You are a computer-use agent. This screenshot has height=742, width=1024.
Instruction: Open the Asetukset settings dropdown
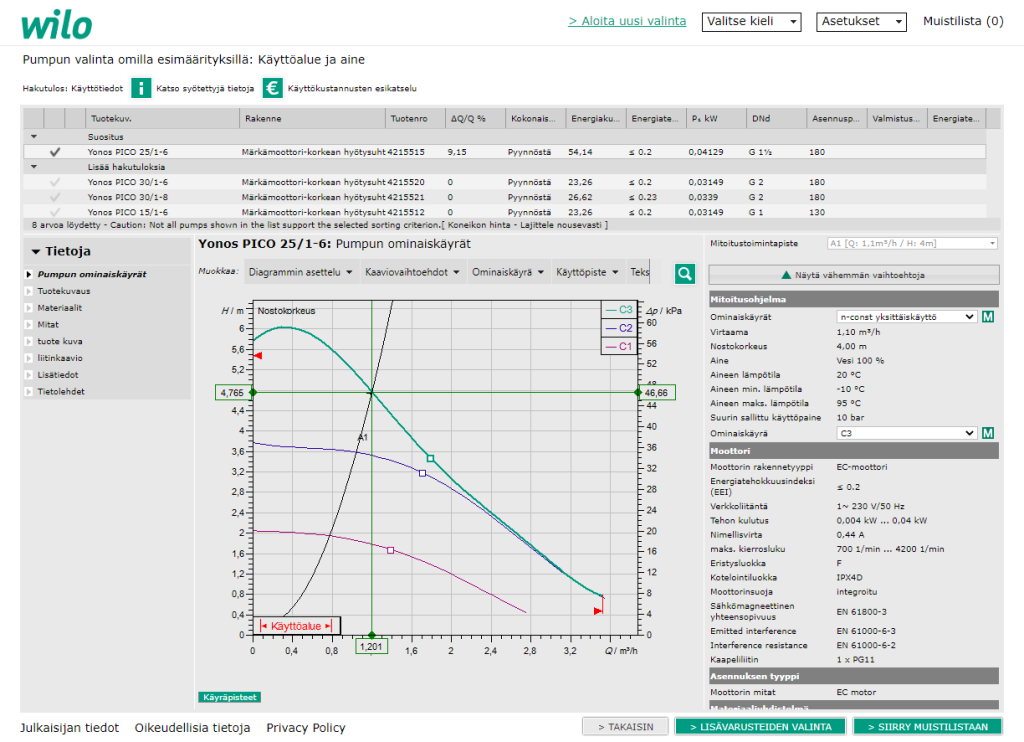(861, 21)
